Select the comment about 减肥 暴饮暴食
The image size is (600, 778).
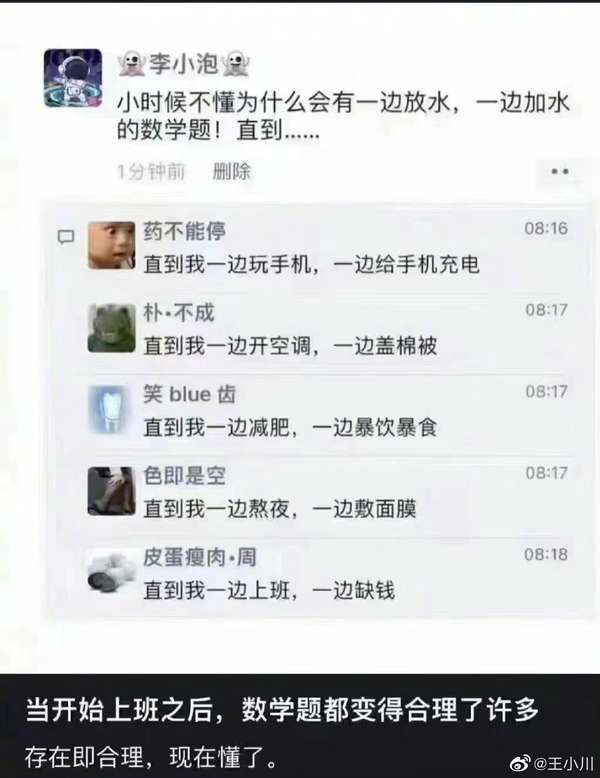point(290,427)
